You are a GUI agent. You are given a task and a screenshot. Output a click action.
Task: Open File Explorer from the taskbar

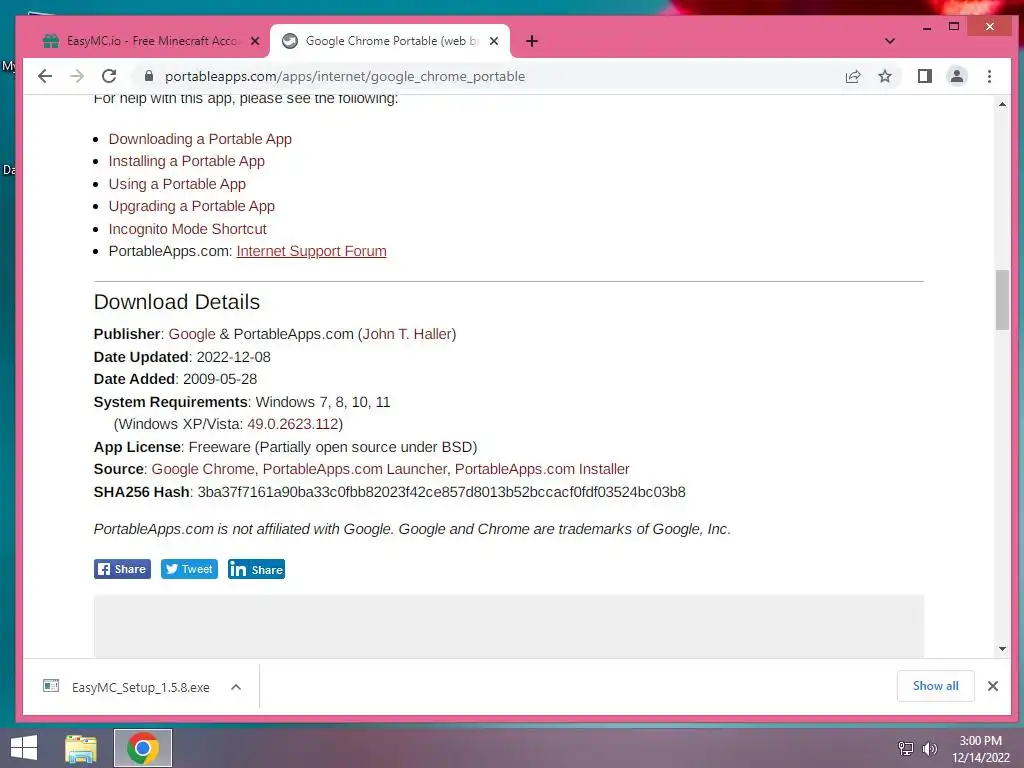[81, 748]
